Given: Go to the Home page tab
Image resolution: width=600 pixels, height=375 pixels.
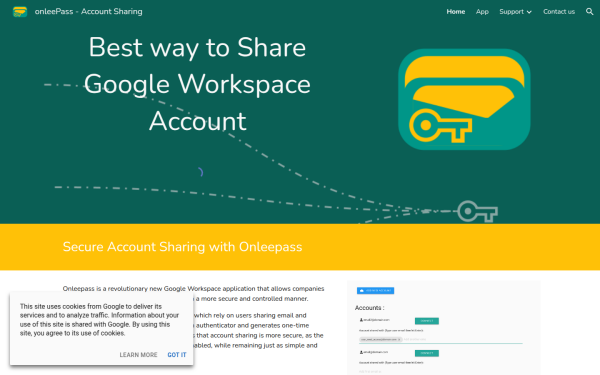Looking at the screenshot, I should (455, 11).
